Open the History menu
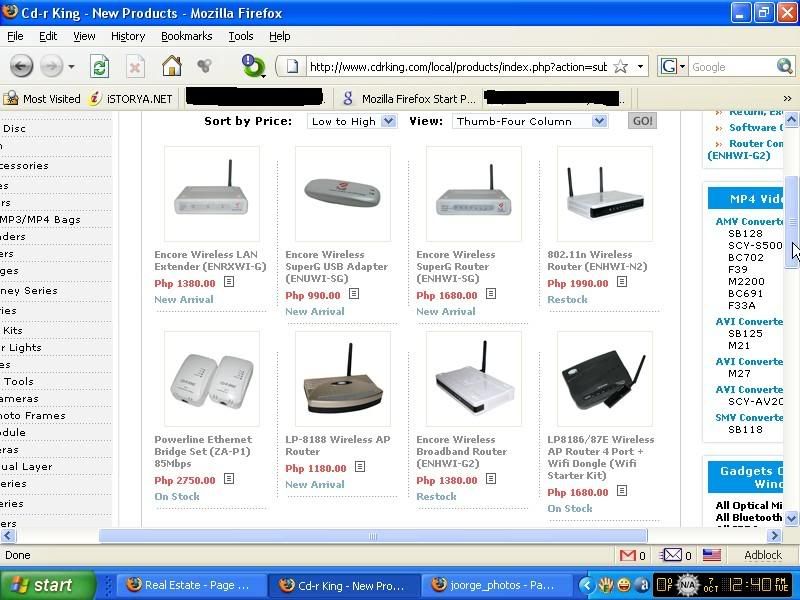This screenshot has height=600, width=800. (x=128, y=36)
